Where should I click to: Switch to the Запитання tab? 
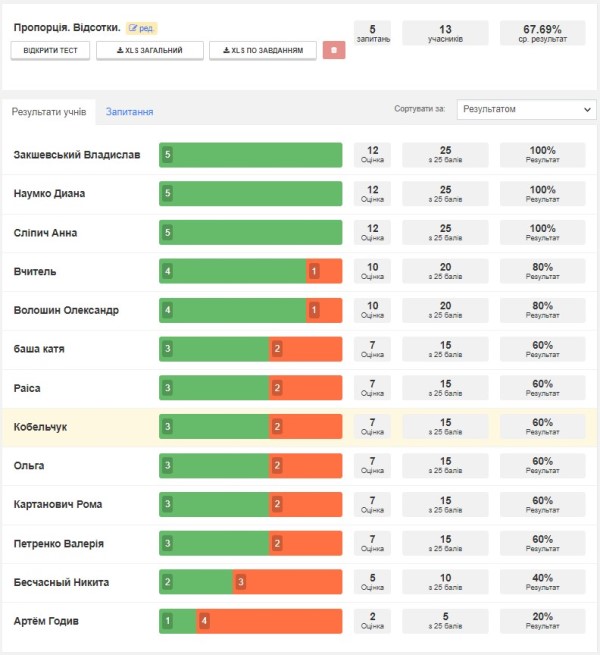point(130,112)
